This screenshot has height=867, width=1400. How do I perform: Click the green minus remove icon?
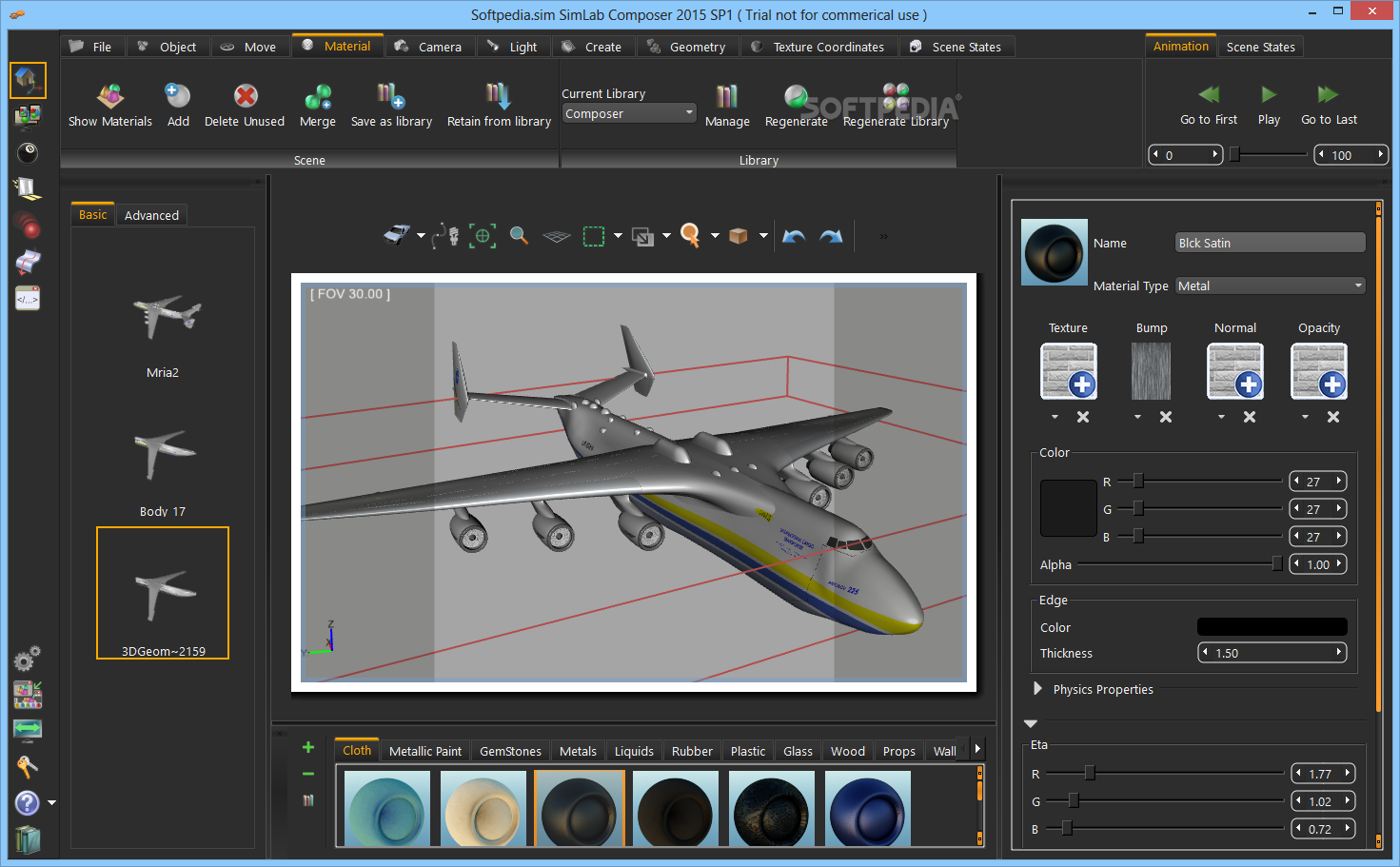(308, 774)
